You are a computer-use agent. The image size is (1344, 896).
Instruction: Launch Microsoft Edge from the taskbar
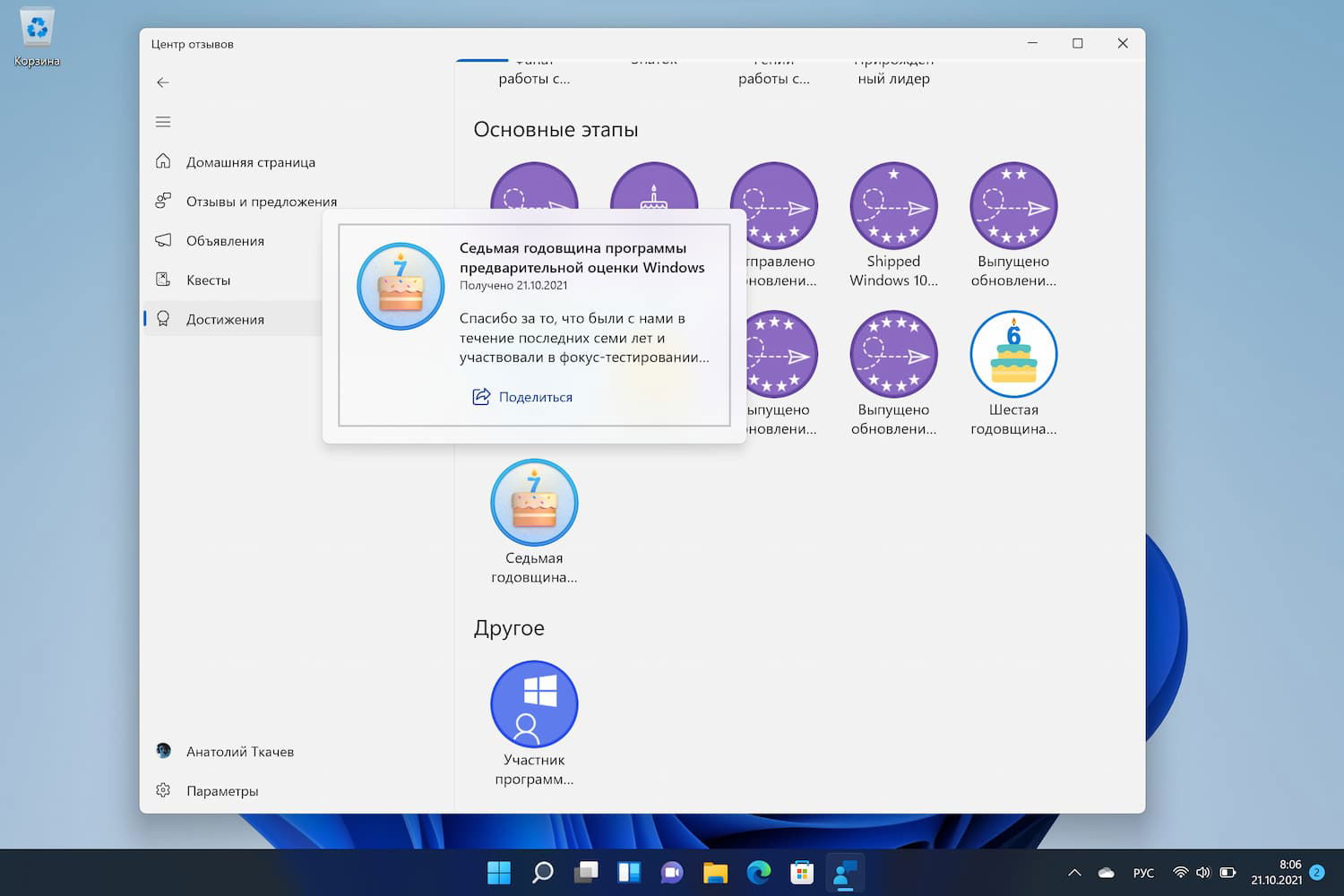tap(759, 873)
